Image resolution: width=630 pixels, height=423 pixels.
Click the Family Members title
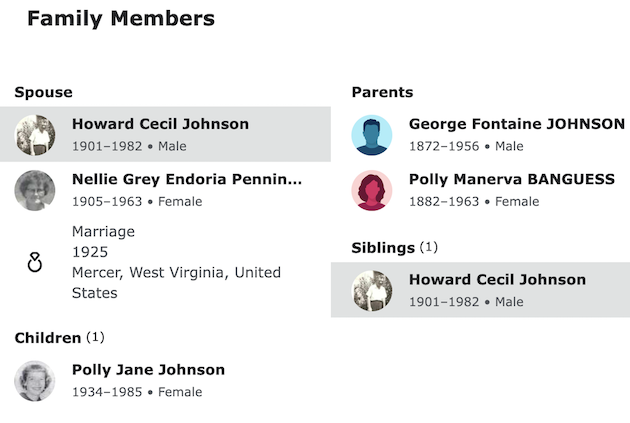pyautogui.click(x=120, y=18)
